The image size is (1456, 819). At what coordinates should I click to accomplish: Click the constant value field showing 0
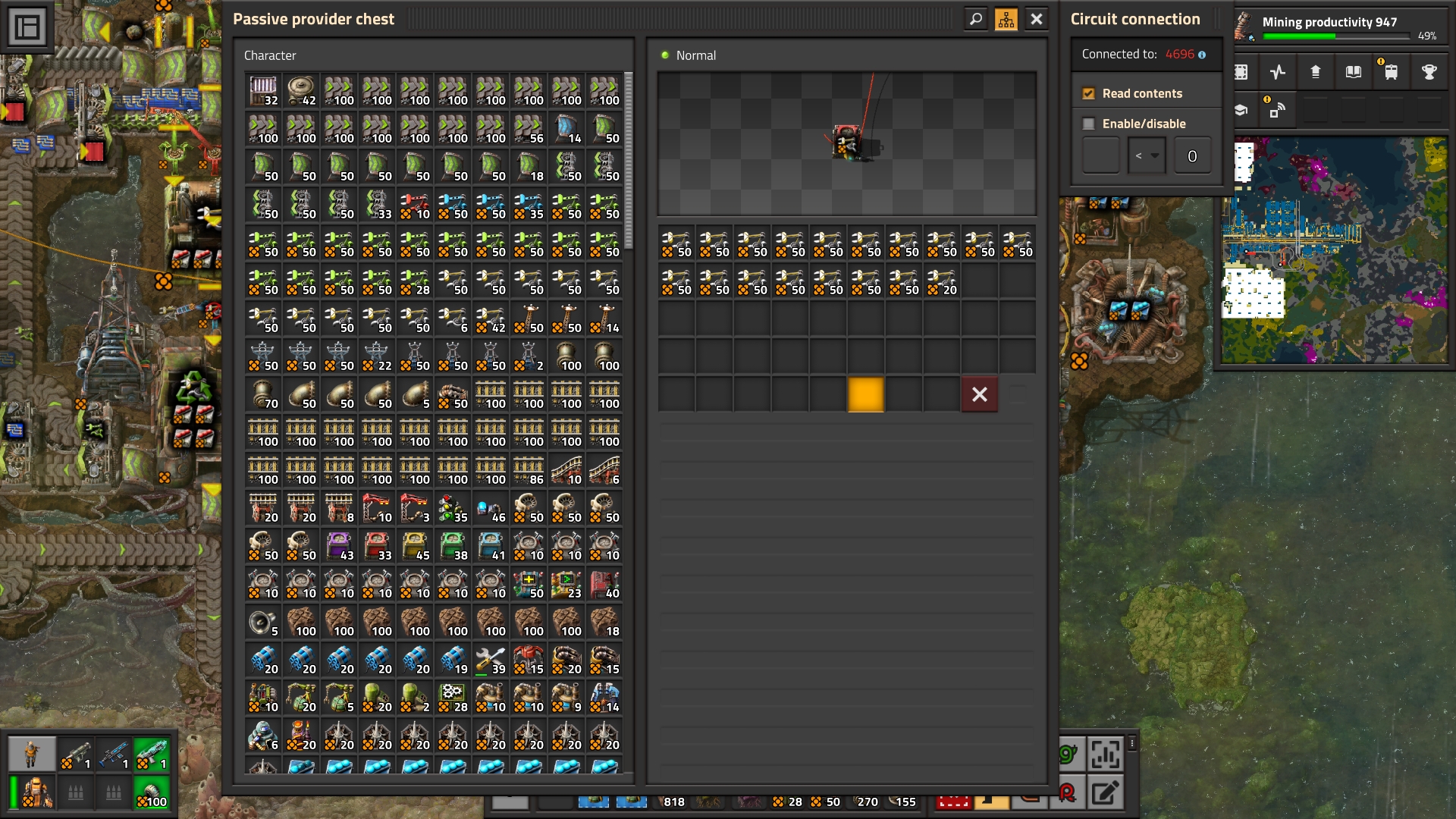pos(1192,156)
